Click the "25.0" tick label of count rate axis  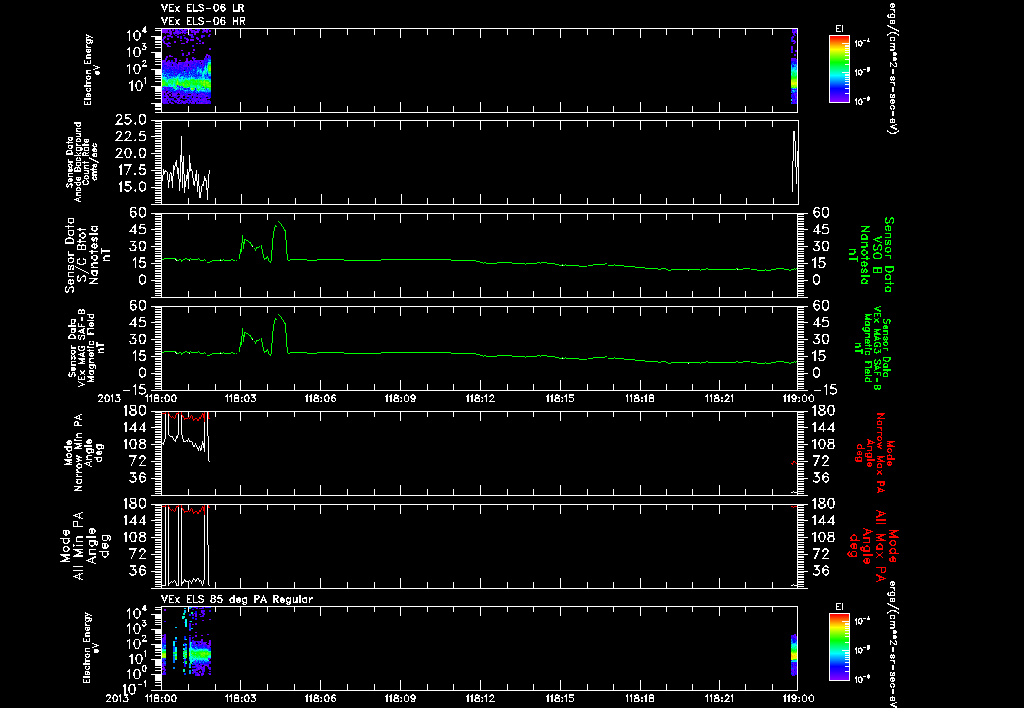click(130, 120)
